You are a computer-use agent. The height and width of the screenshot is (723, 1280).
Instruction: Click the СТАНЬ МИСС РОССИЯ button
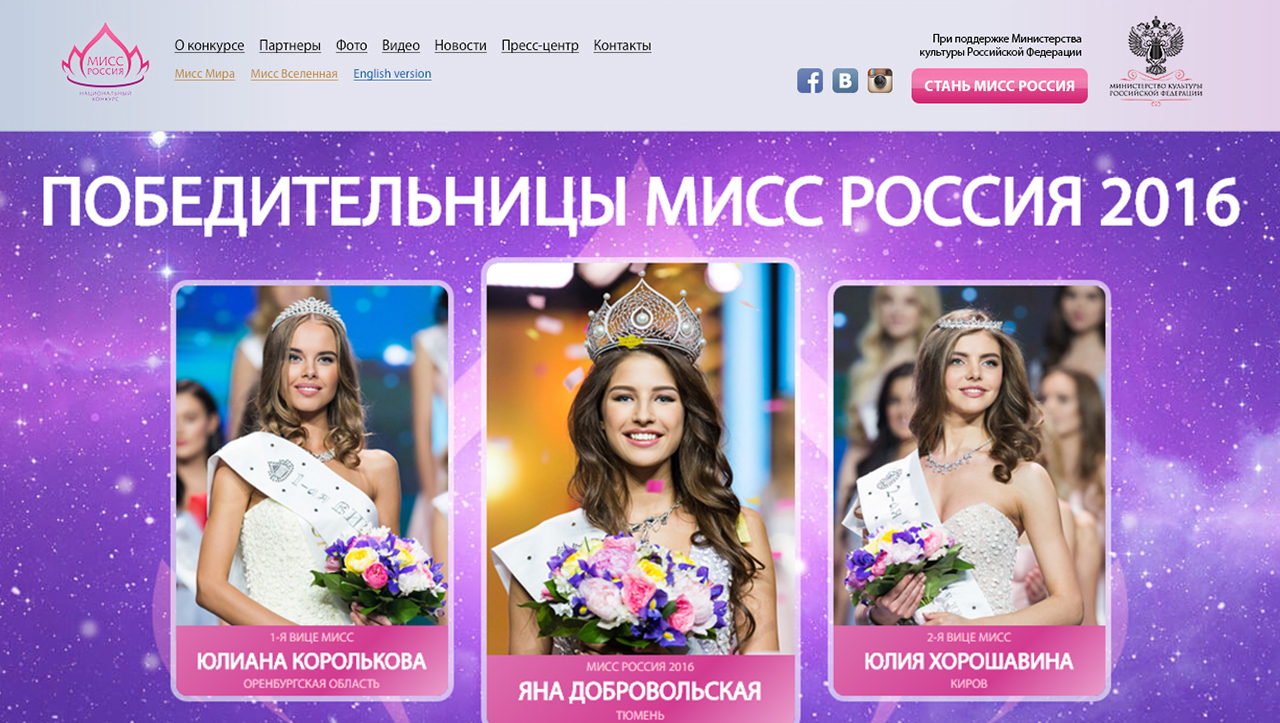999,86
